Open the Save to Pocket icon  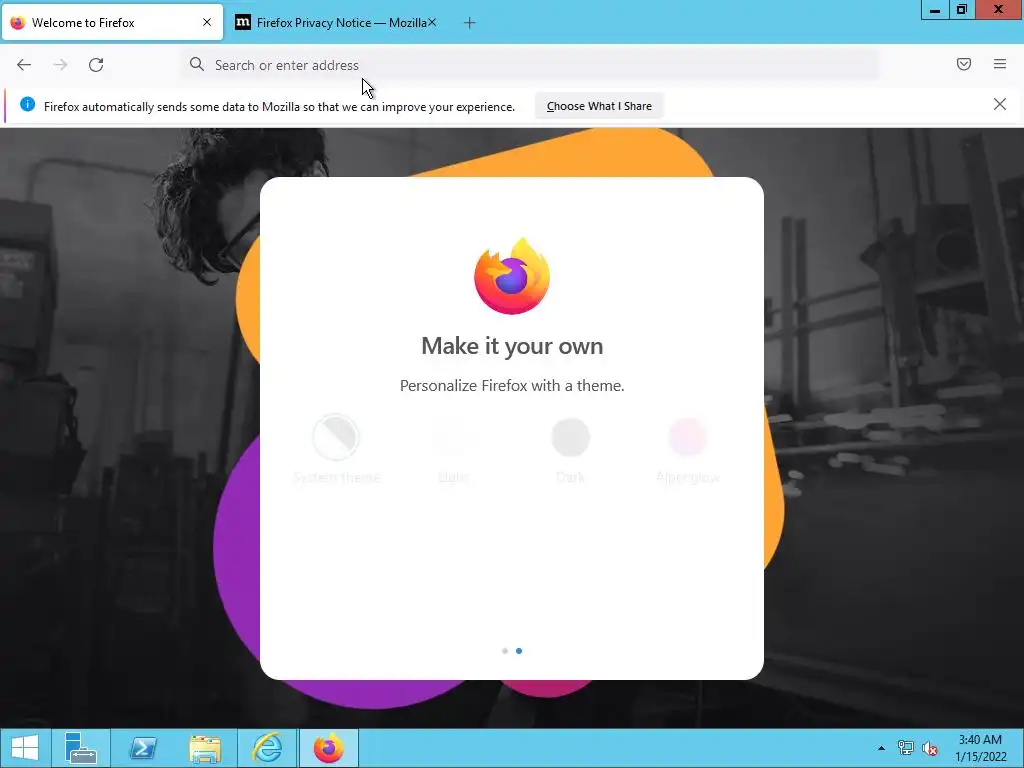(x=963, y=64)
